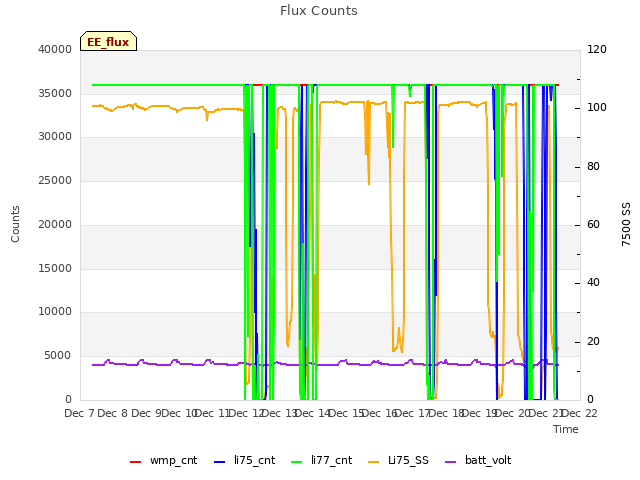Click the 7500 SS right axis title
Screen dimensions: 640x480
[626, 224]
